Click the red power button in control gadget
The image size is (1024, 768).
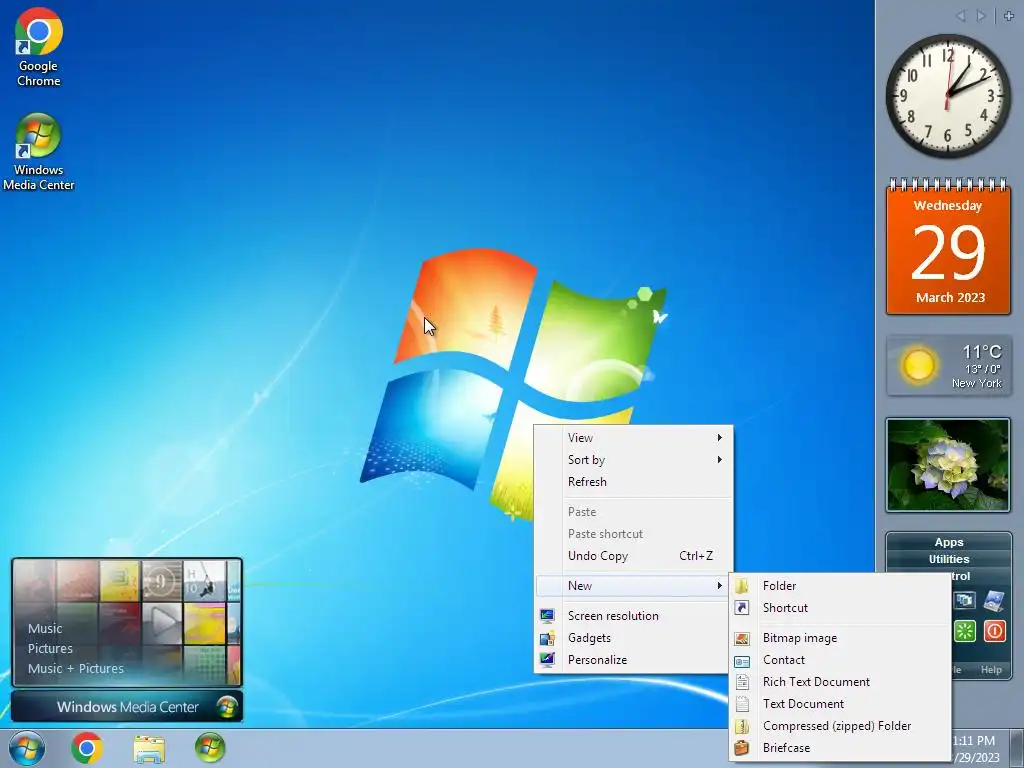pyautogui.click(x=994, y=631)
